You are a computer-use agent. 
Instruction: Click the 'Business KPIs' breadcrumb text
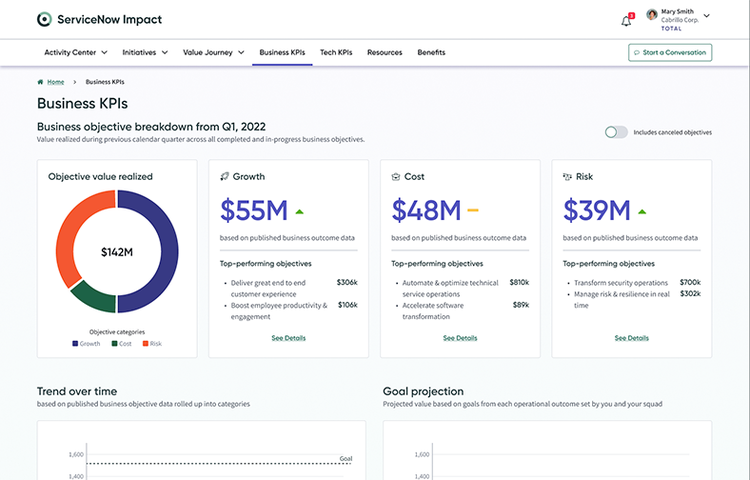point(105,82)
